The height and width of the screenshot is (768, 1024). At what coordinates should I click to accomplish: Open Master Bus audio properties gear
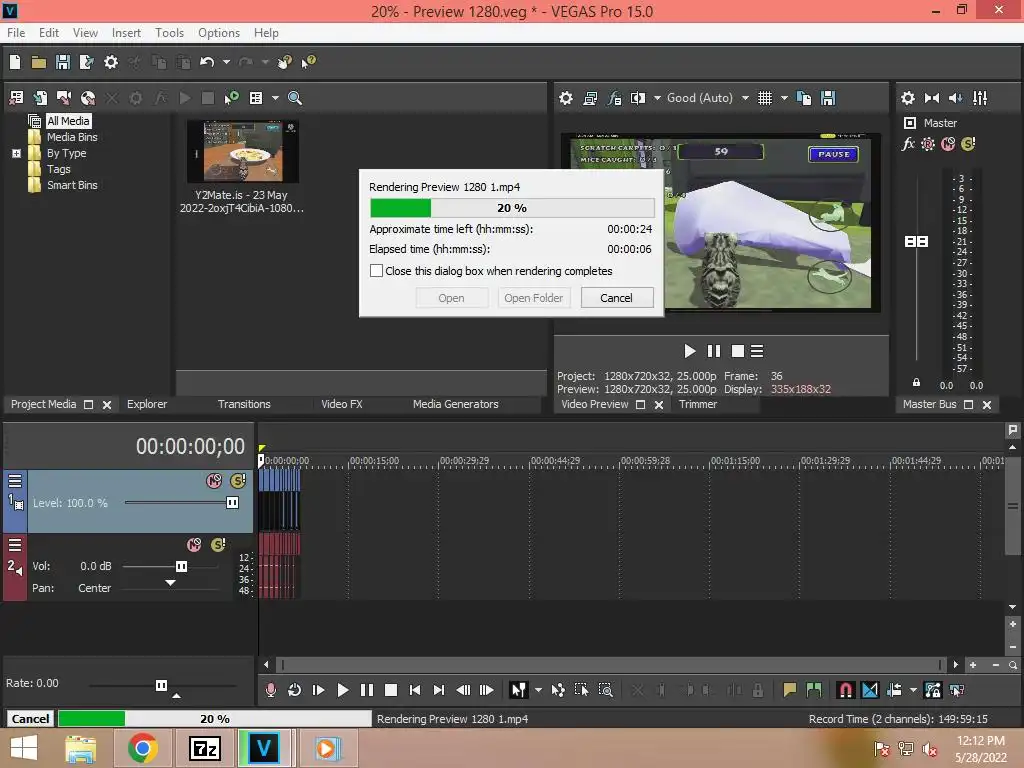[908, 98]
